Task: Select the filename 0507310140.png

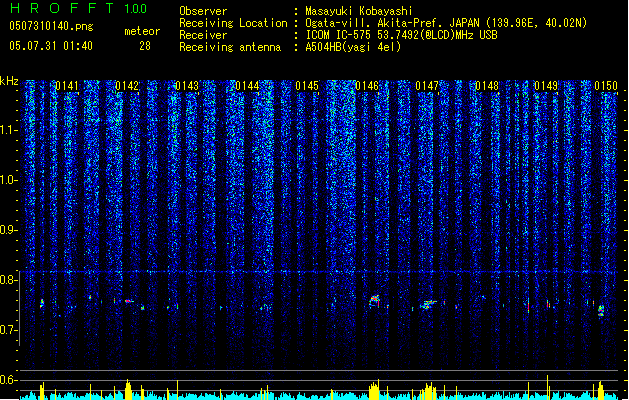Action: tap(51, 26)
